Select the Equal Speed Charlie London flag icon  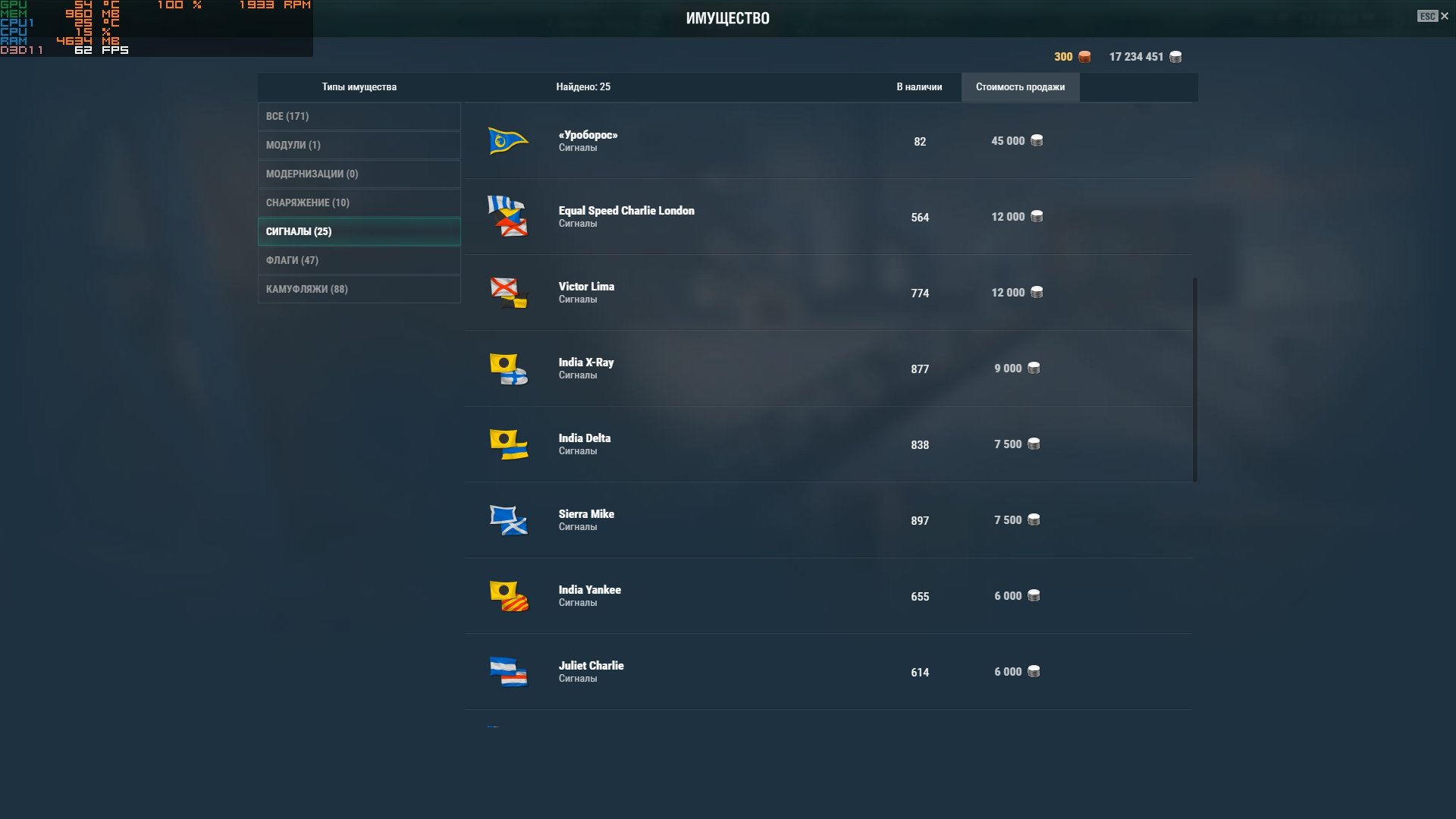coord(508,216)
